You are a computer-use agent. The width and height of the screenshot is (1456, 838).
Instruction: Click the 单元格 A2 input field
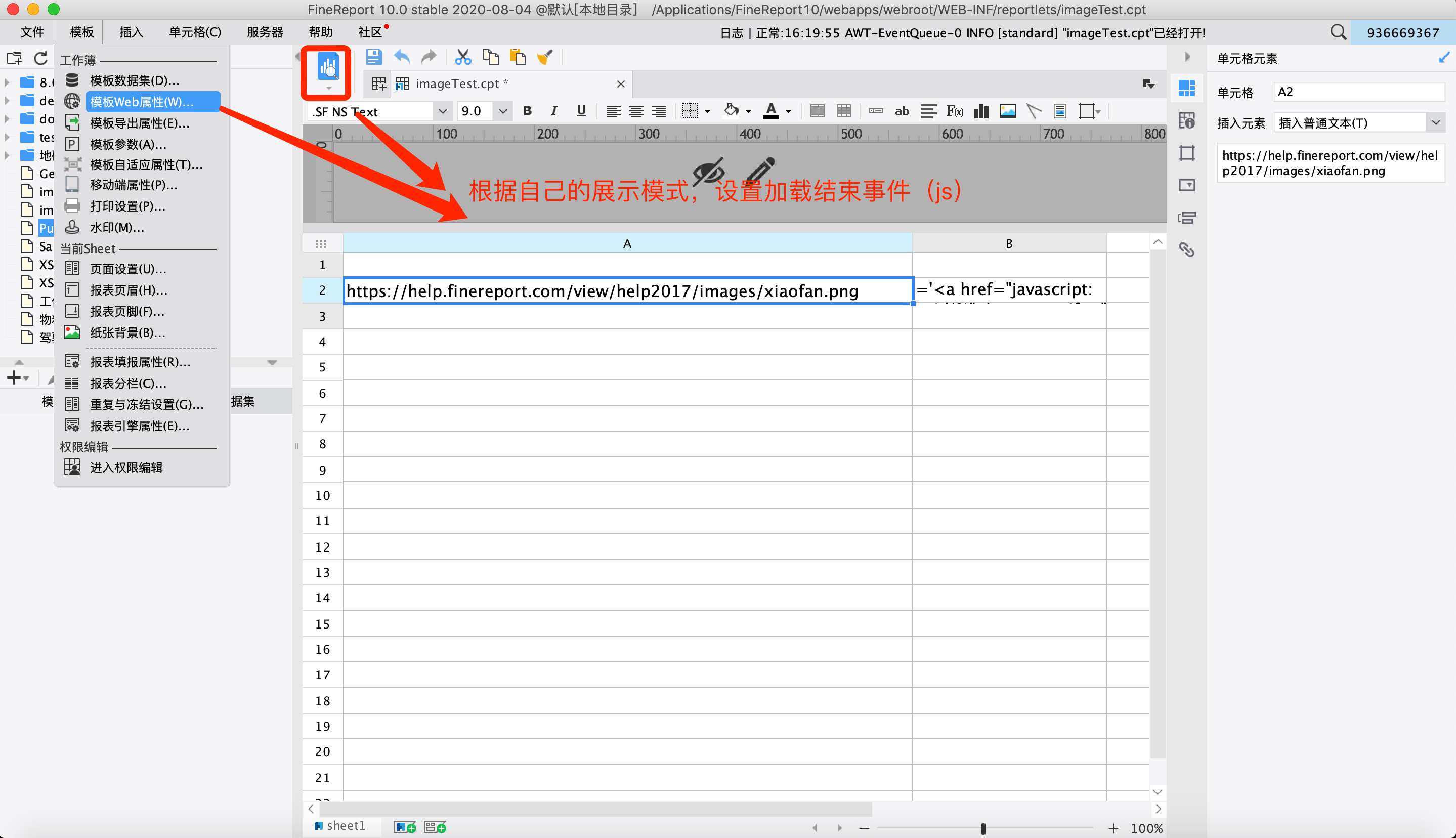[1358, 92]
